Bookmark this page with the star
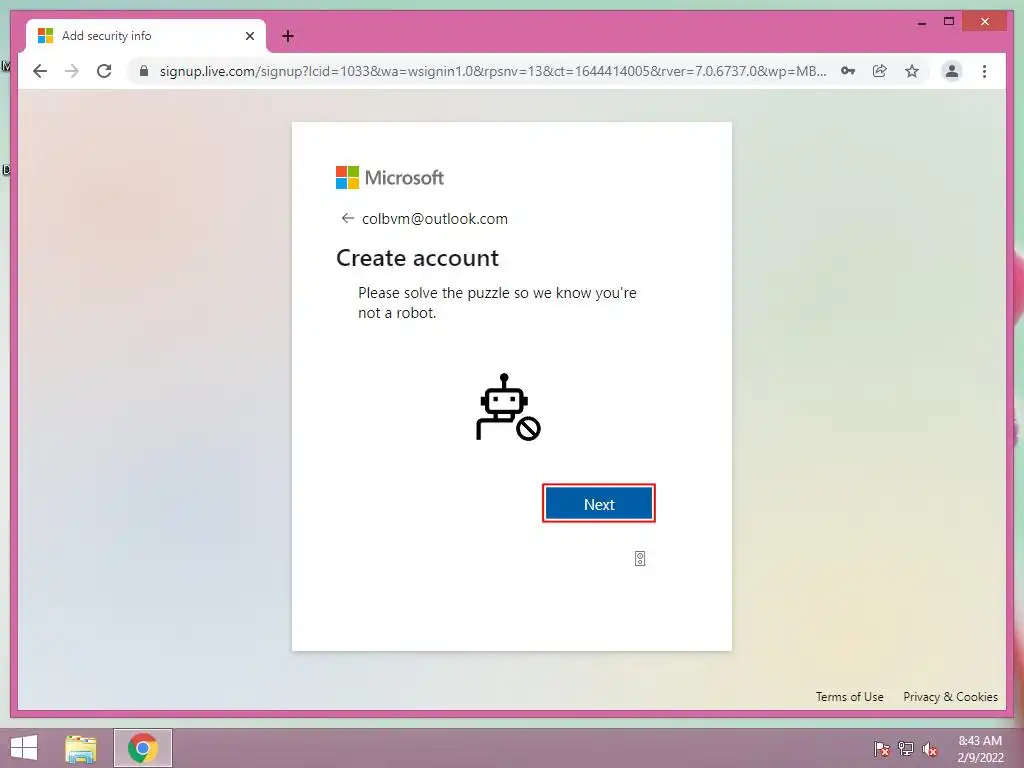1024x768 pixels. pyautogui.click(x=912, y=71)
